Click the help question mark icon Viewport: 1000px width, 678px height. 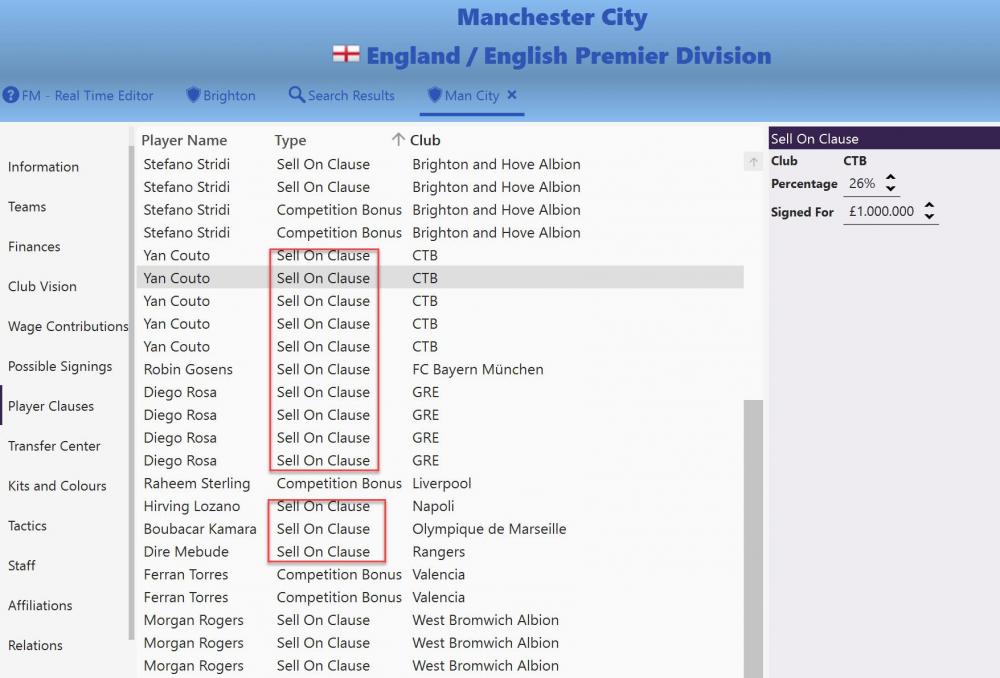(x=11, y=95)
